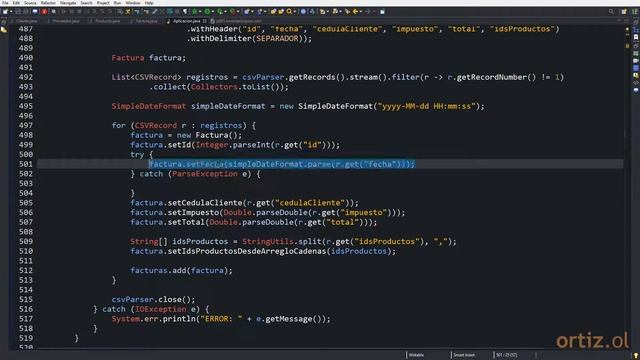The image size is (640, 360).
Task: Click the warning marker in overview ruler
Action: [x=627, y=46]
